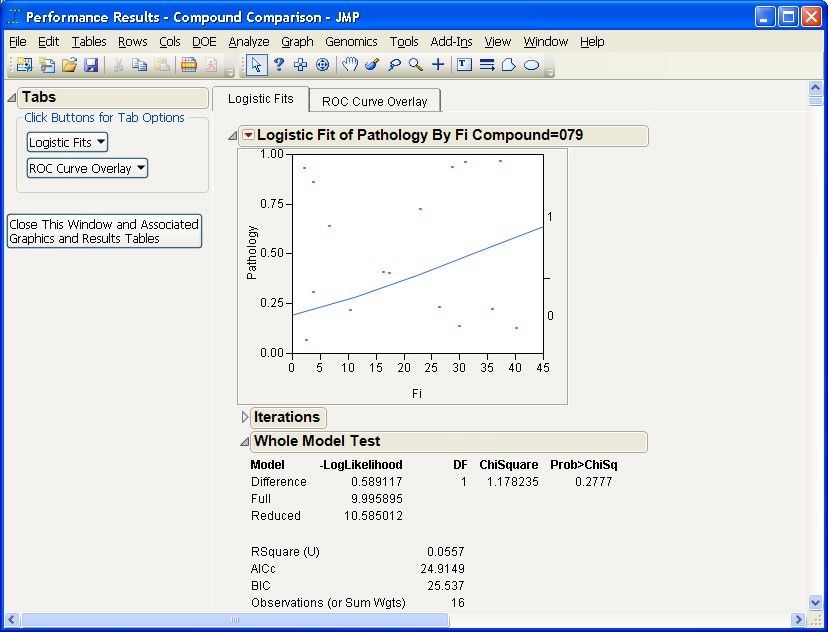Select the Line drawing tool
This screenshot has height=632, width=828.
click(487, 65)
